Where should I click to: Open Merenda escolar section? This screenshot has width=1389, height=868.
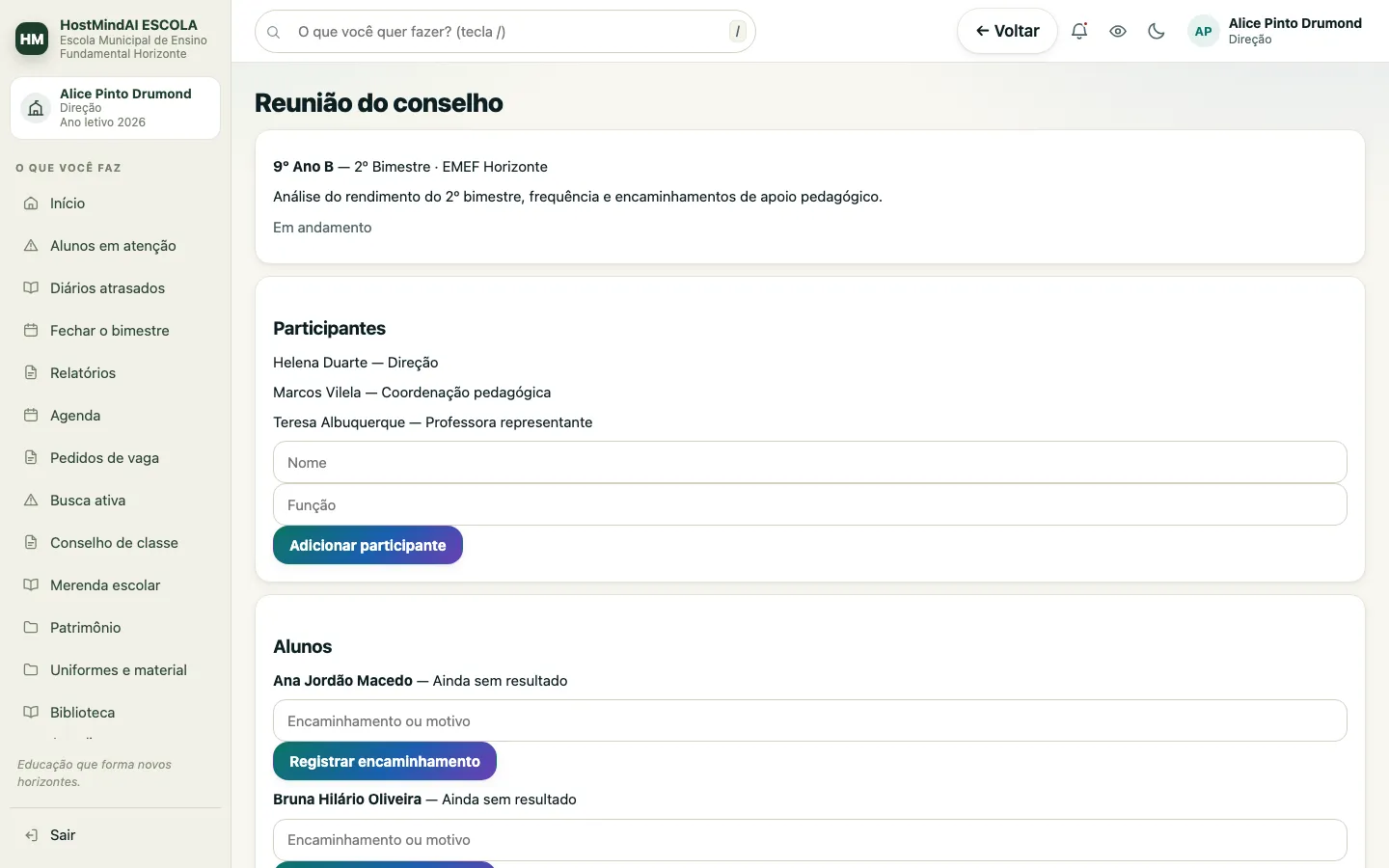pos(116,585)
